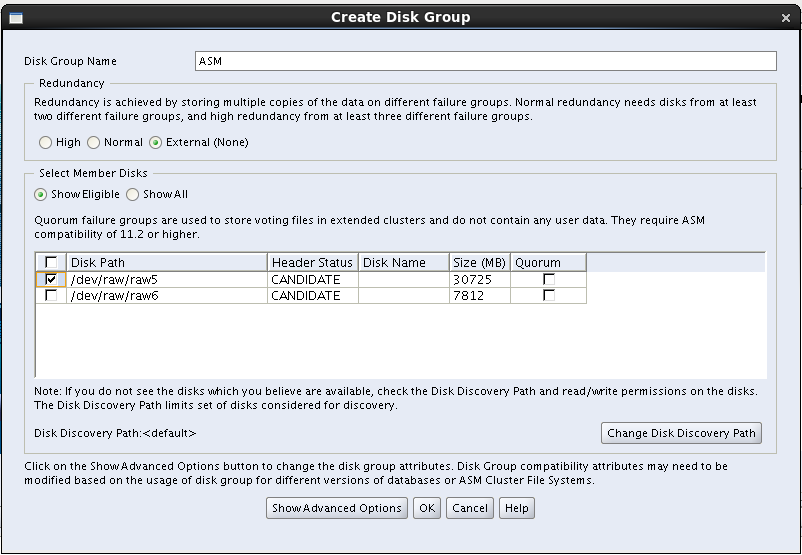The width and height of the screenshot is (802, 555).
Task: Enable Quorum for /dev/raw/raw6
Action: pyautogui.click(x=548, y=295)
